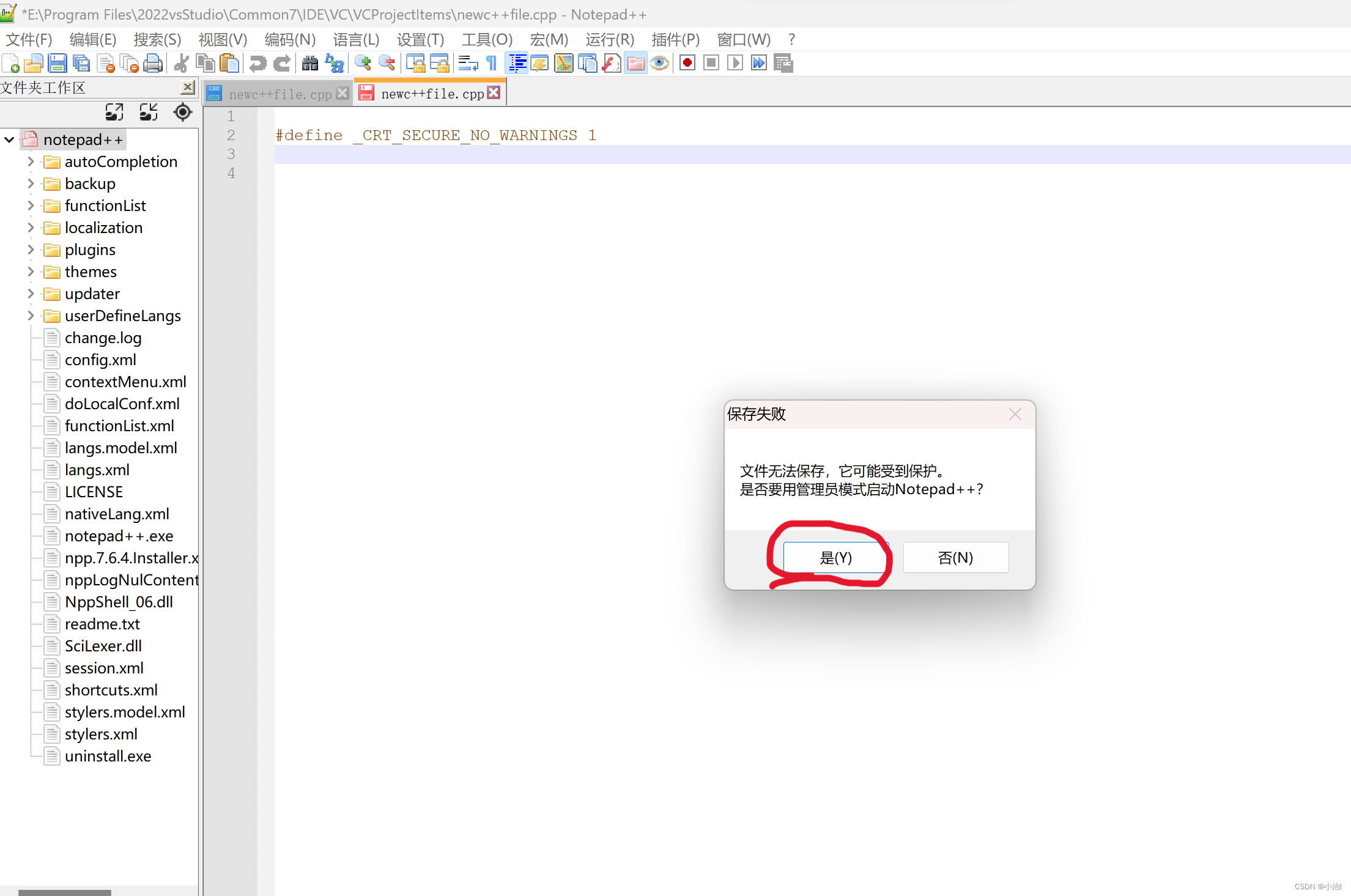Click the Save All toolbar icon

pyautogui.click(x=81, y=63)
